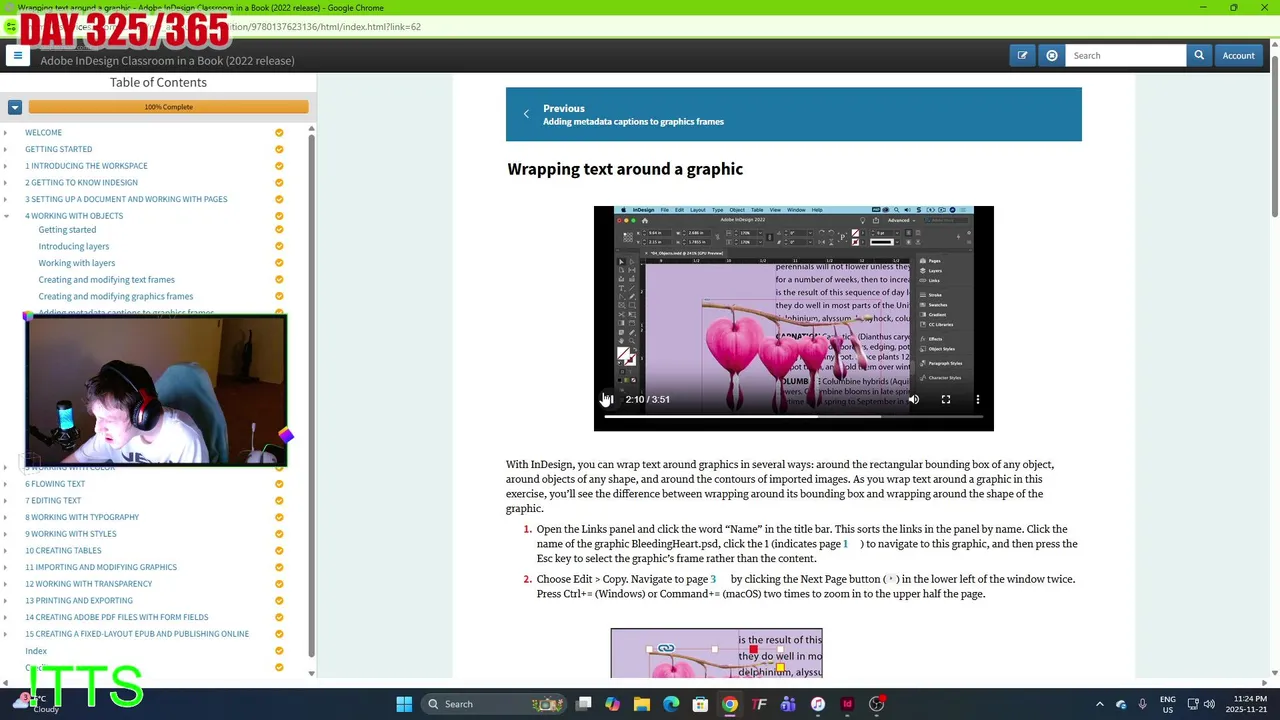This screenshot has width=1280, height=720.
Task: Click page 1 link in step 1
Action: tap(845, 544)
